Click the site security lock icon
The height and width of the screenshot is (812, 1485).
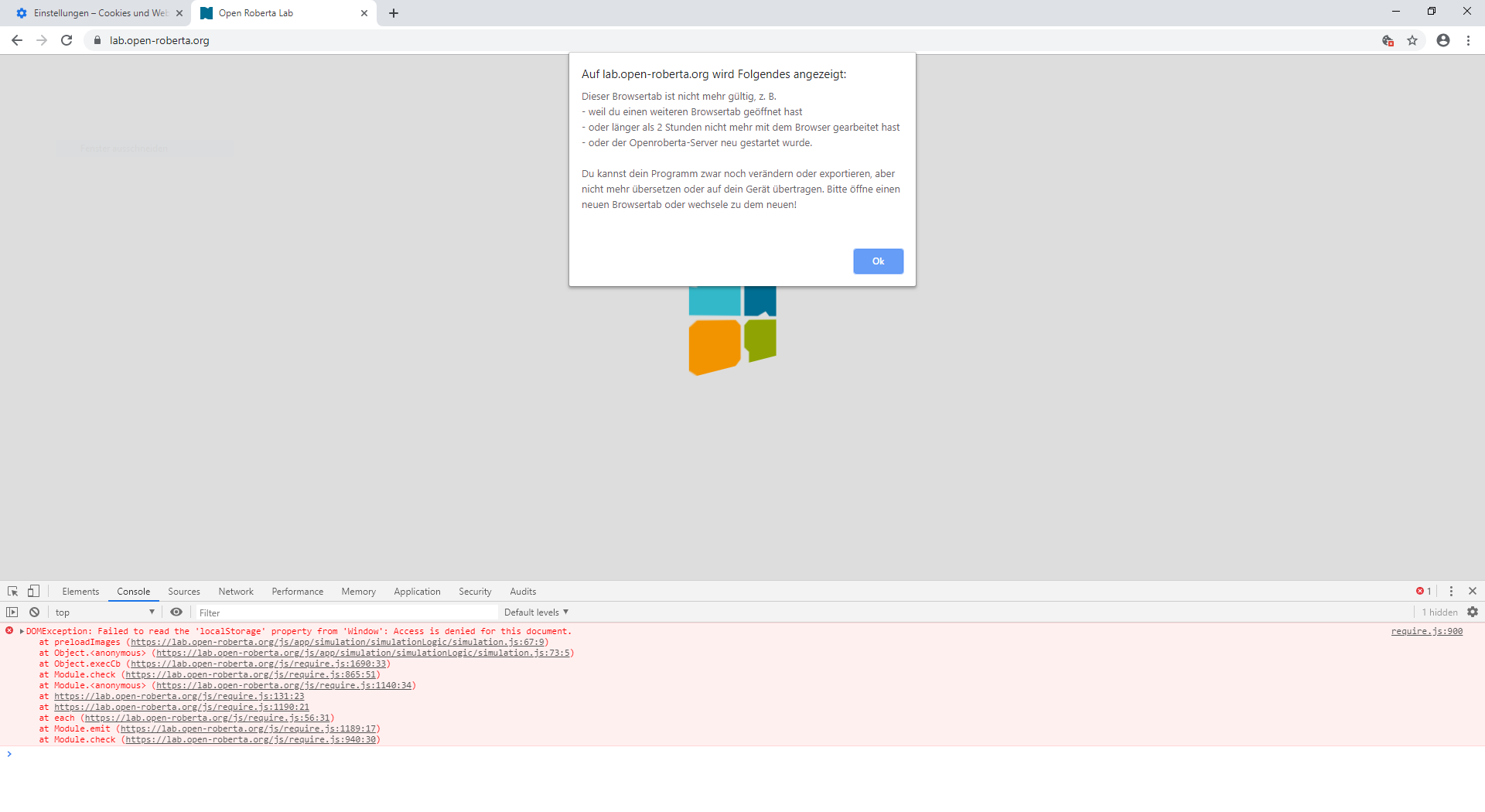click(x=97, y=40)
